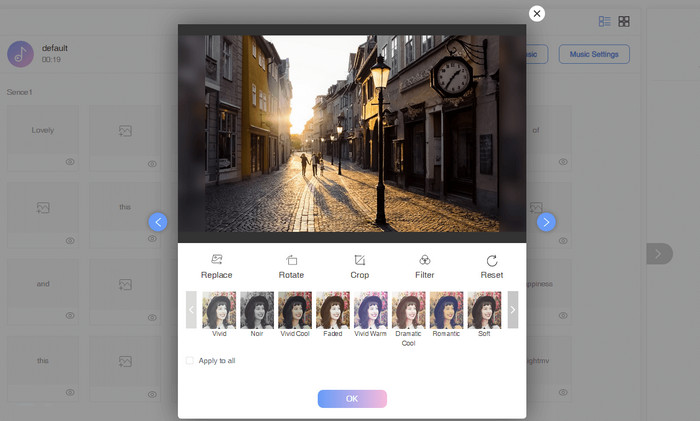700x421 pixels.
Task: Open Music Settings
Action: pyautogui.click(x=594, y=54)
